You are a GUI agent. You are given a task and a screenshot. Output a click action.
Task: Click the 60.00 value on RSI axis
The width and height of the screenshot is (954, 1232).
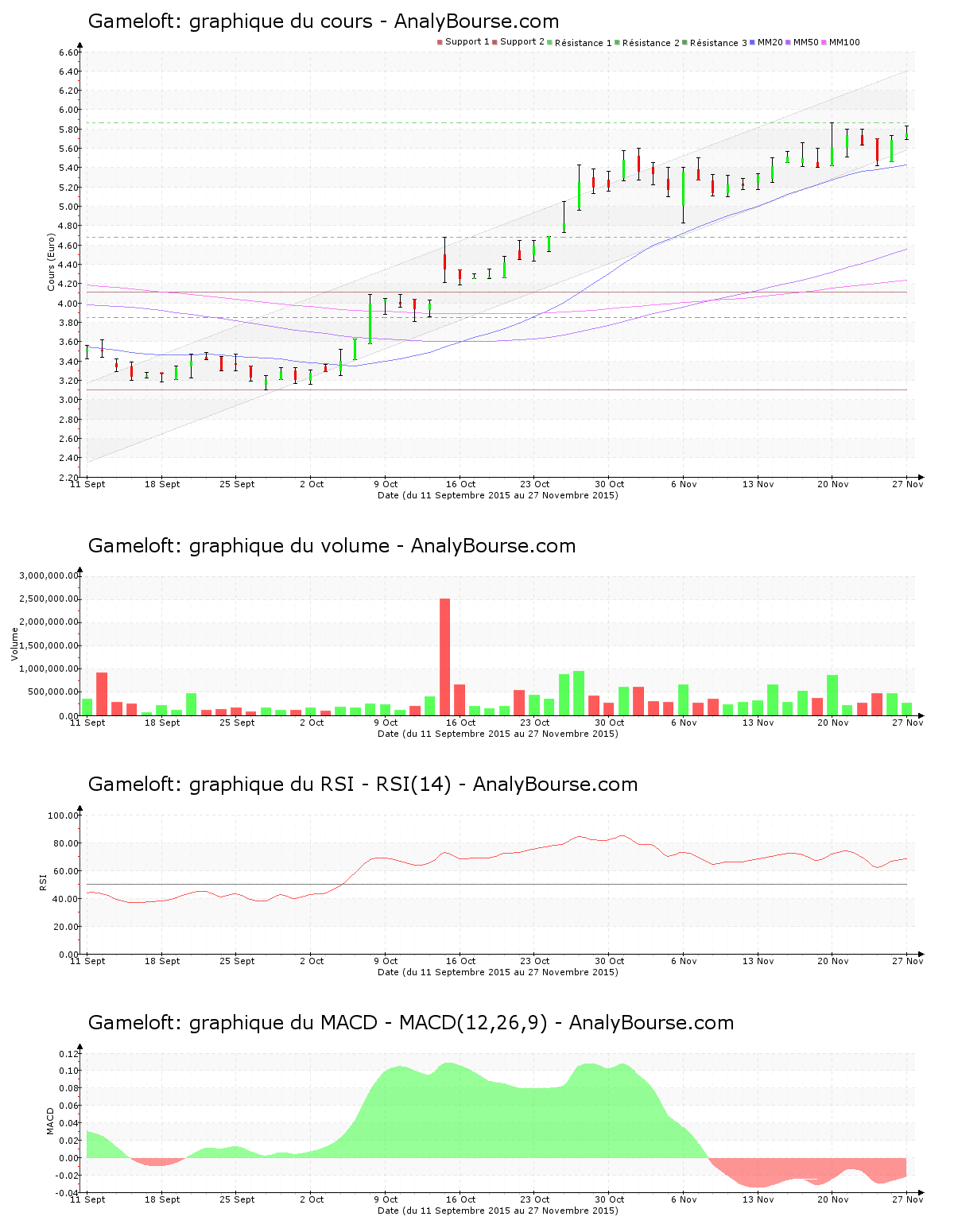pos(66,871)
